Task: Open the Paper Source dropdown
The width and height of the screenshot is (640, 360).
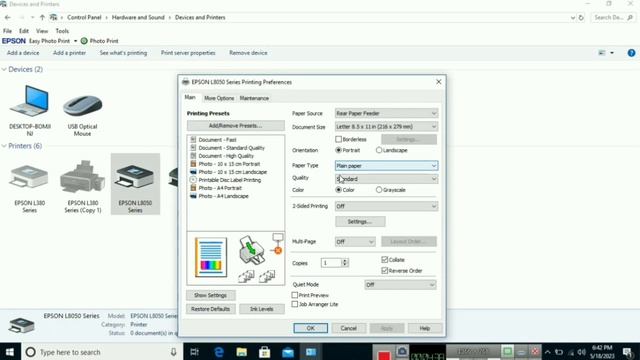Action: tap(386, 113)
